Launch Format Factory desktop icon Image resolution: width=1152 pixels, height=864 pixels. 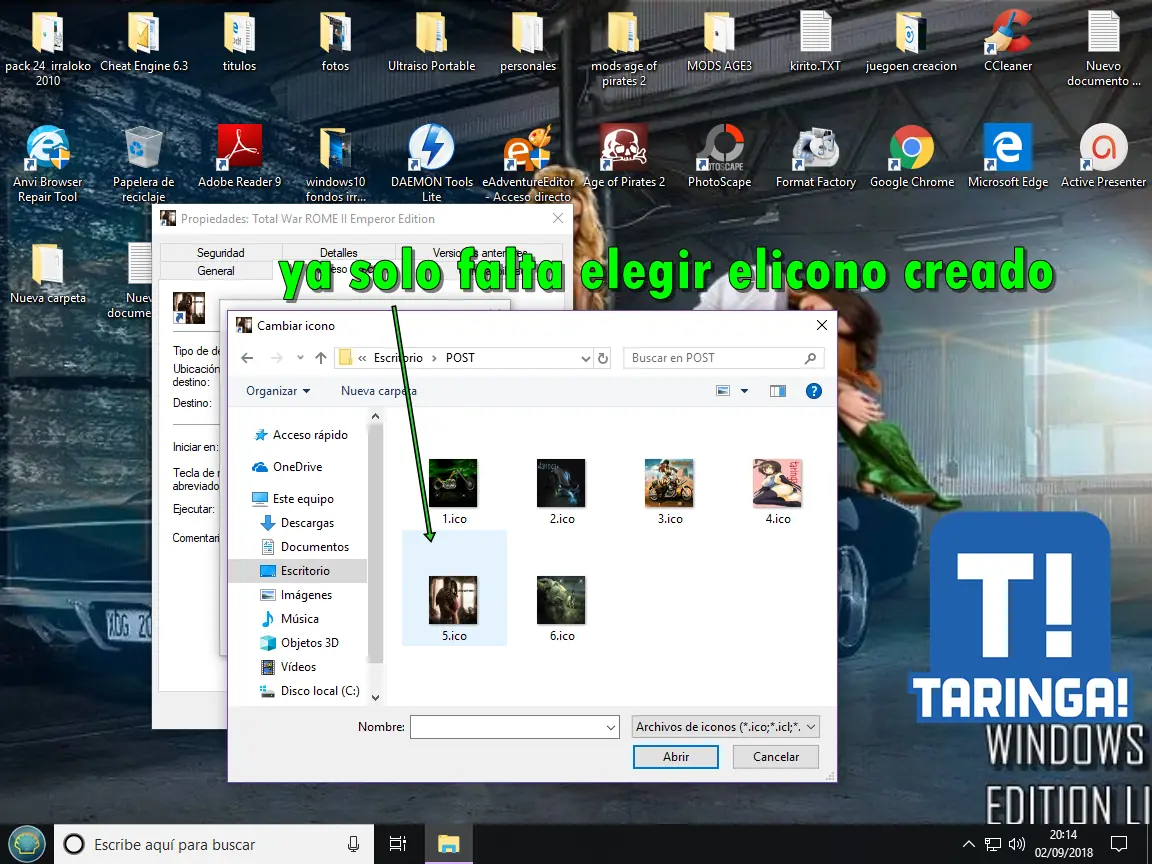click(x=816, y=156)
